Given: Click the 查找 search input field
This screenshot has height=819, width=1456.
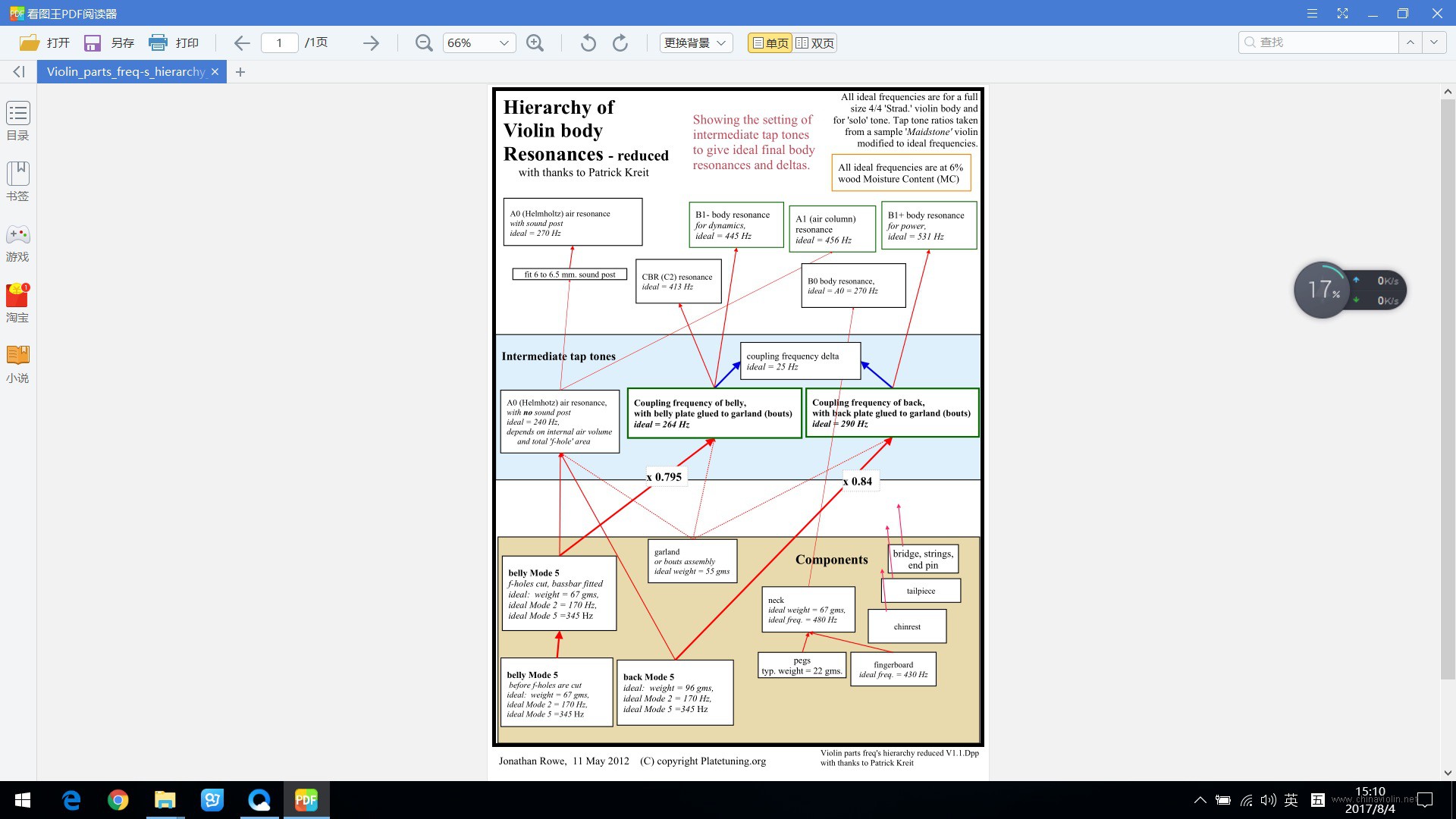Looking at the screenshot, I should (x=1319, y=42).
